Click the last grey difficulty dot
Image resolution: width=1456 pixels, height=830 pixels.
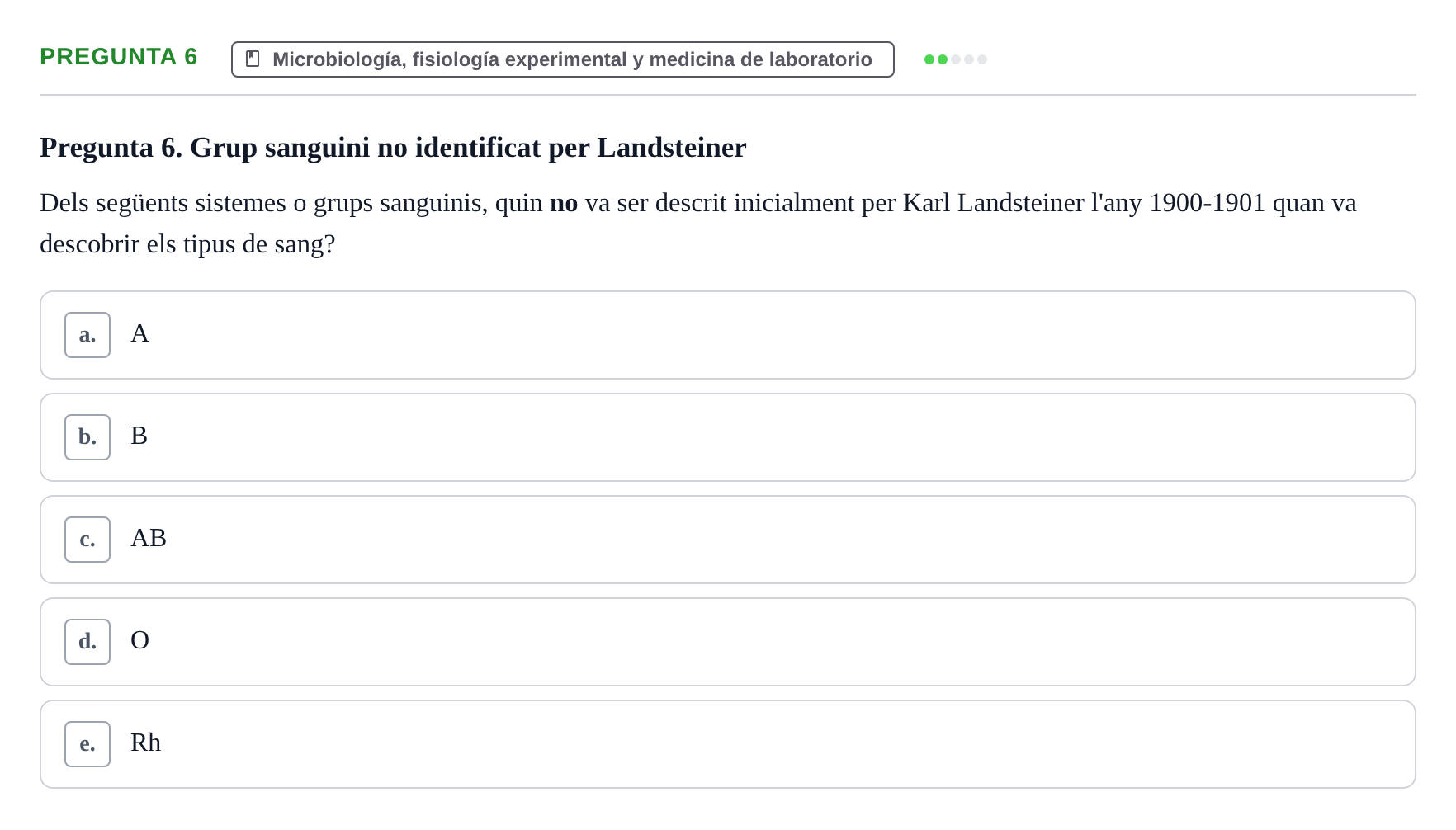[982, 59]
